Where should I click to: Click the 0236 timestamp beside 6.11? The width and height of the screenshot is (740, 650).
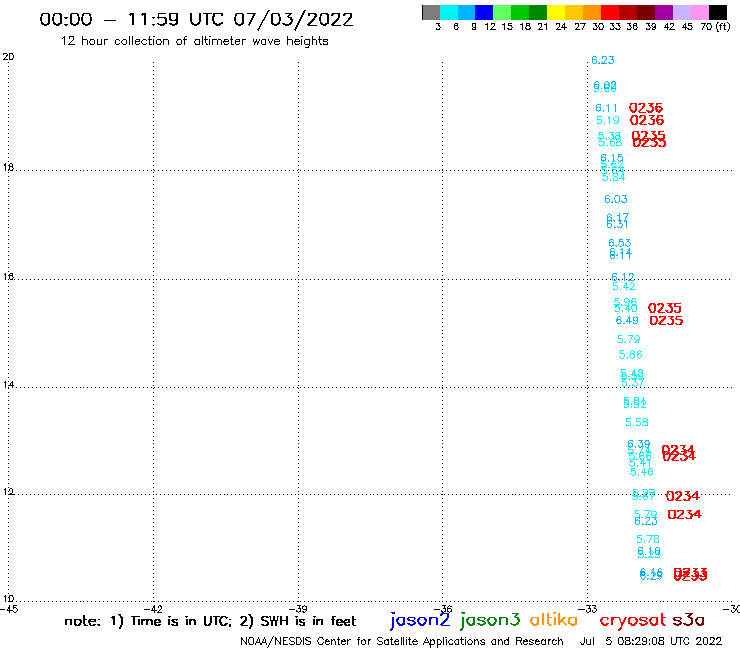646,108
